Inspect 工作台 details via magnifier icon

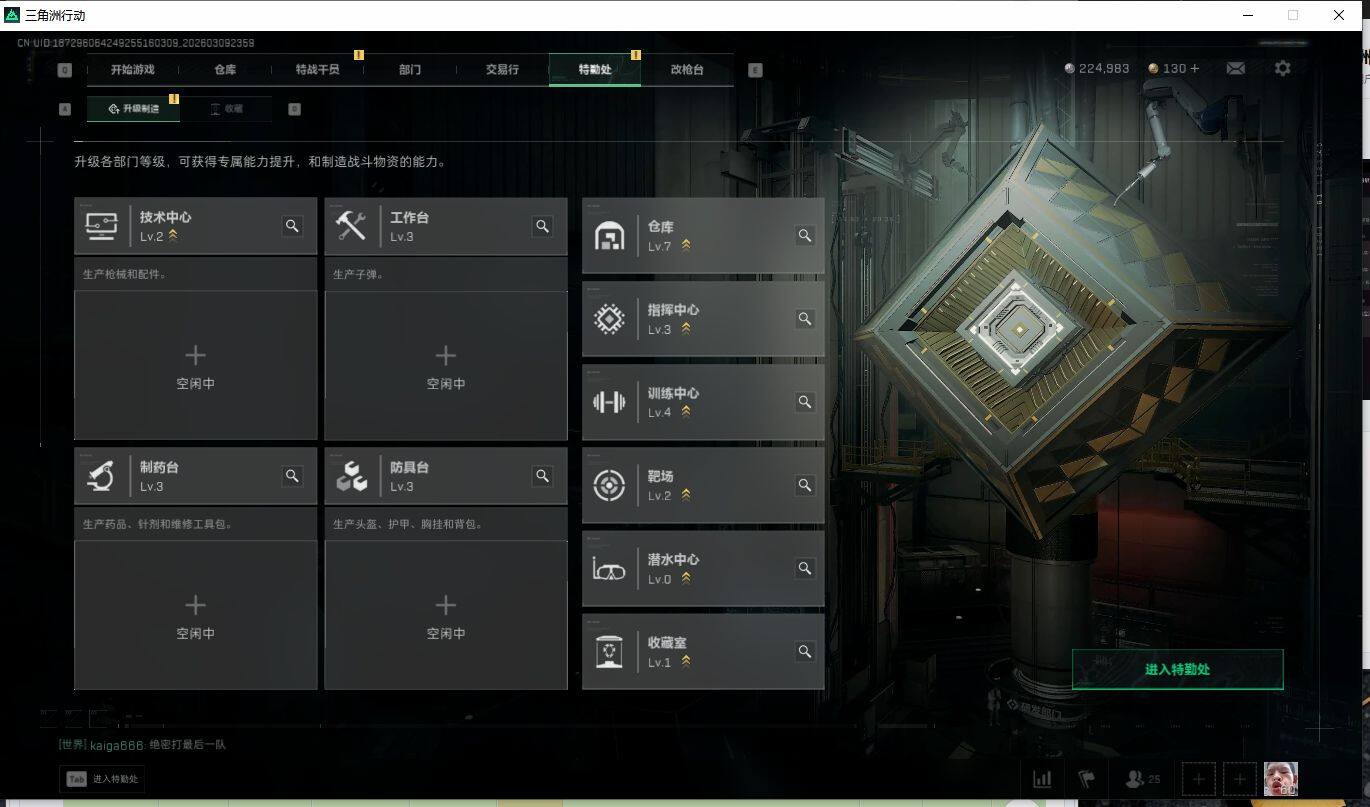(542, 226)
